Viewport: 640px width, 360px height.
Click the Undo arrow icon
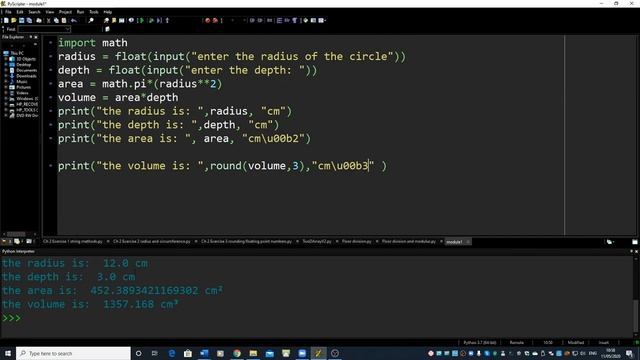pyautogui.click(x=74, y=20)
